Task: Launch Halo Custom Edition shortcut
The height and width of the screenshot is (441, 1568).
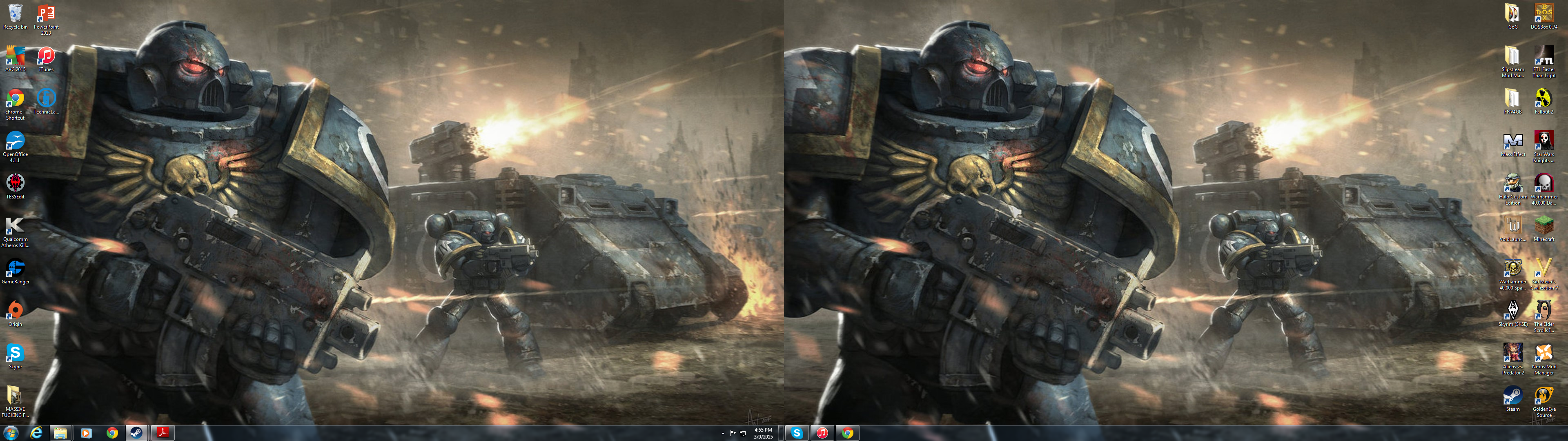Action: click(1512, 189)
